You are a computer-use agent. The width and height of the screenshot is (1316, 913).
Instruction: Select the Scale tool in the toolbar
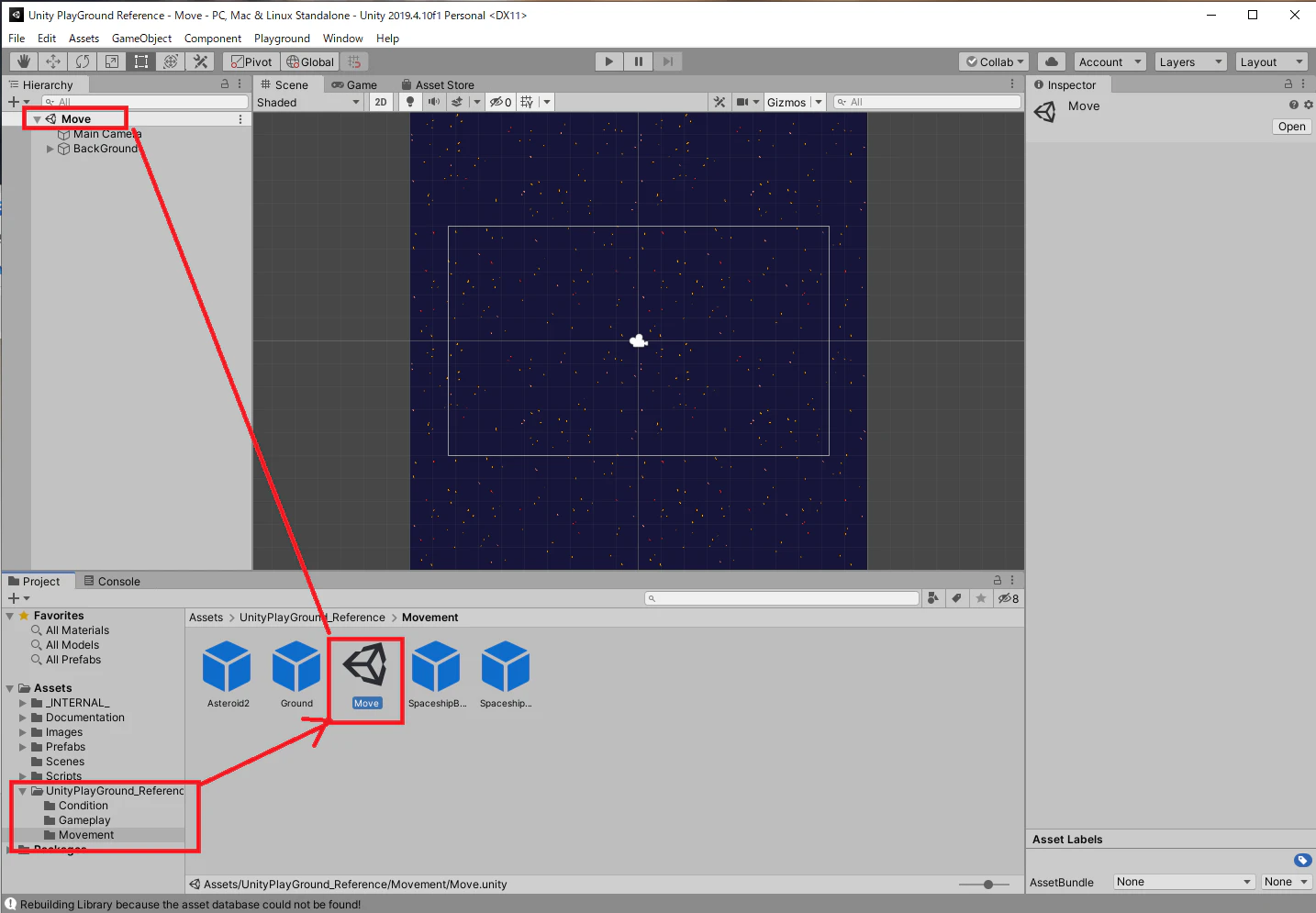[x=112, y=61]
